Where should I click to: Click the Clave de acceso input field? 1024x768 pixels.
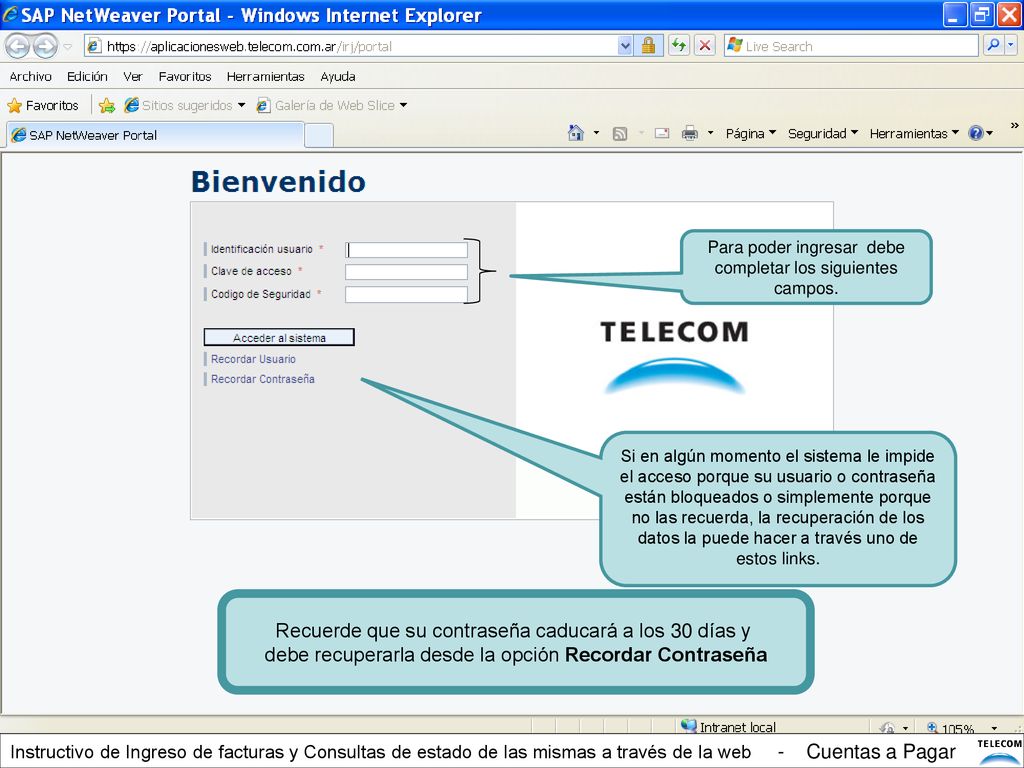(x=406, y=272)
